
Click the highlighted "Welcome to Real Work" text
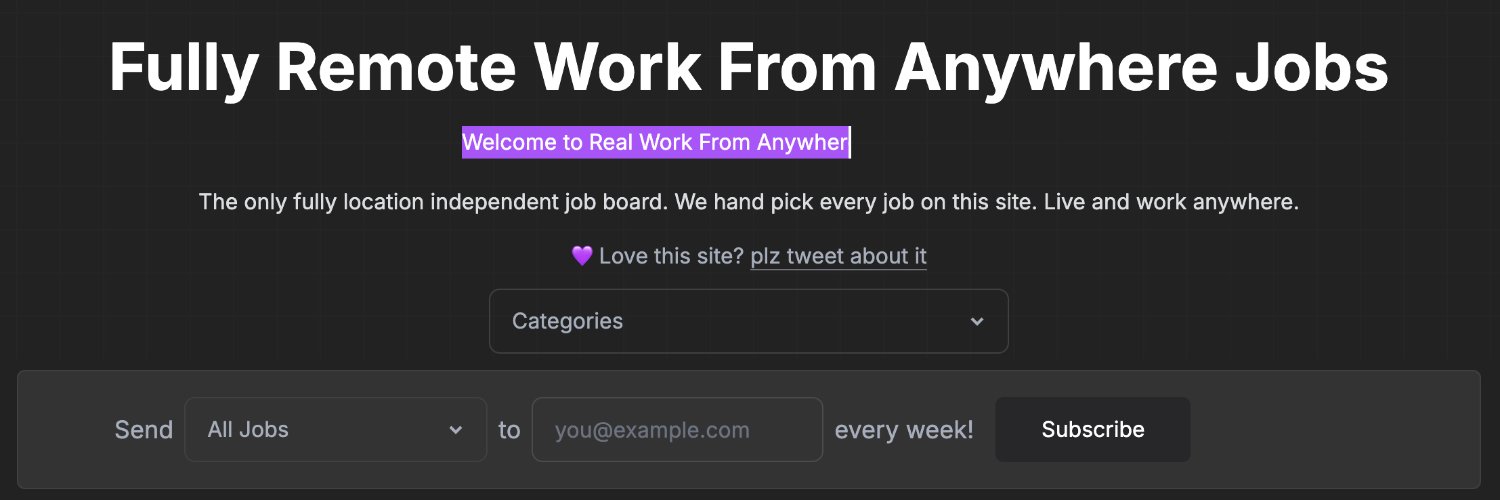[655, 142]
